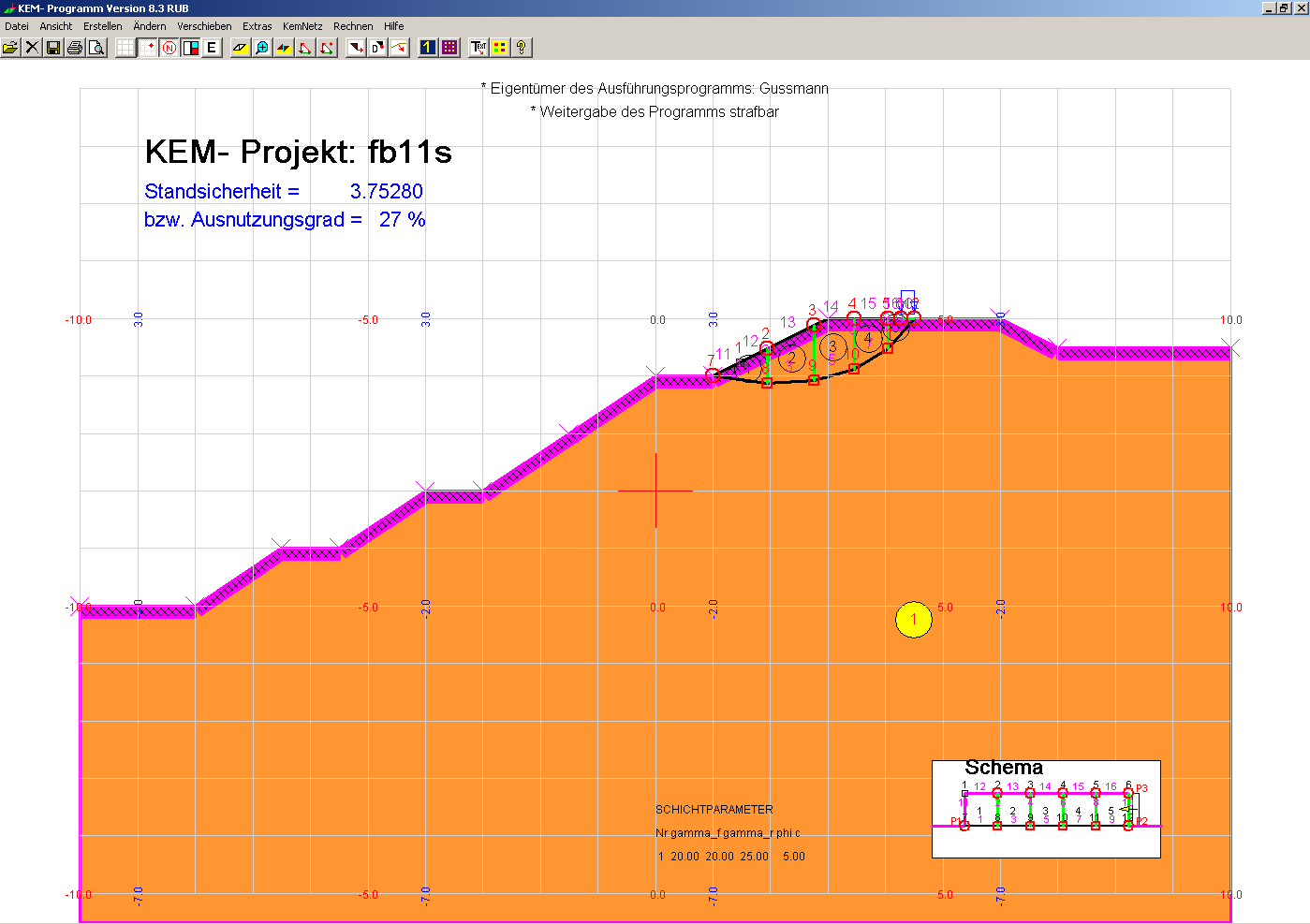Viewport: 1310px width, 924px height.
Task: Open the Ansicht menu
Action: (x=56, y=26)
